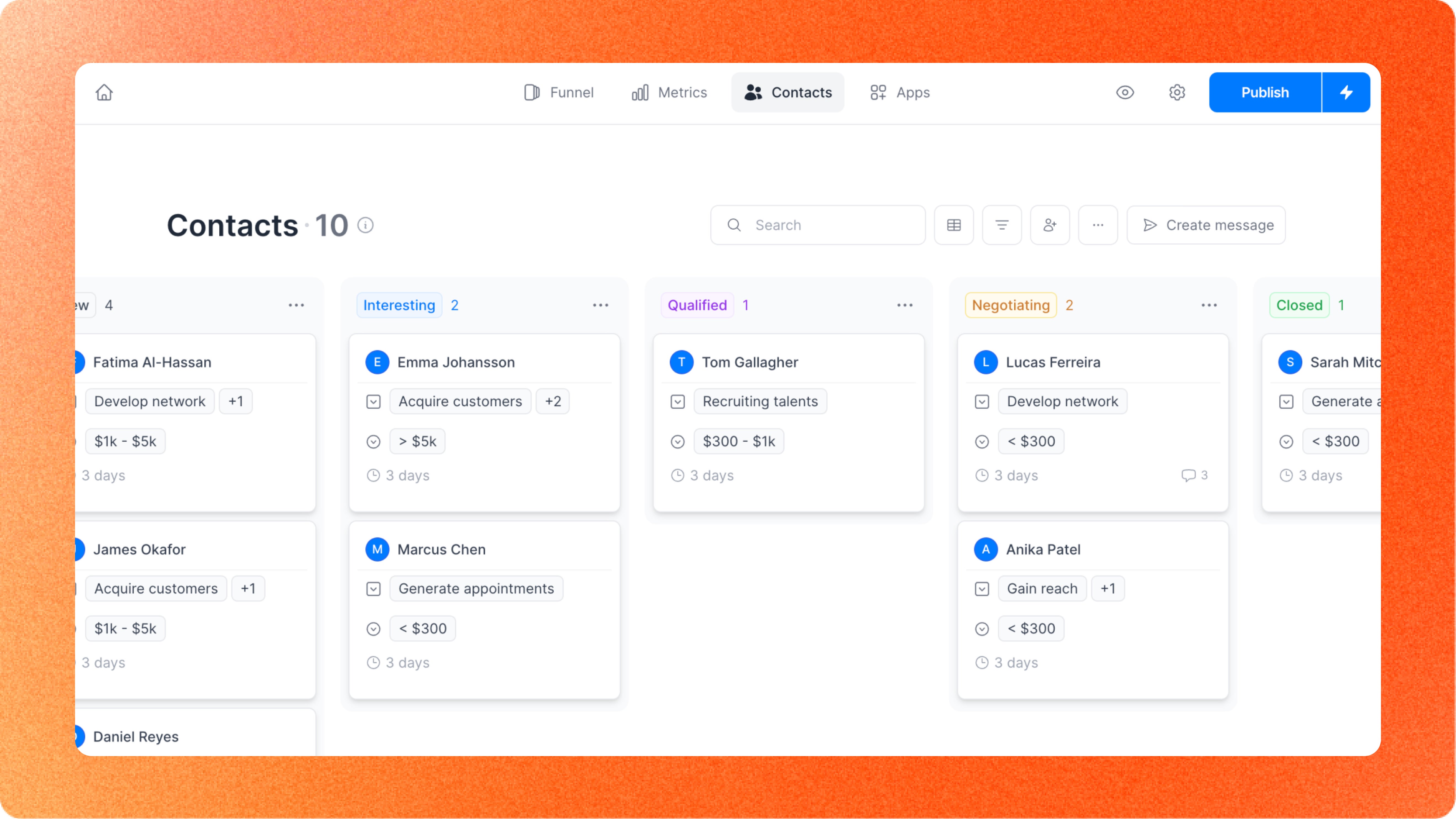This screenshot has height=819, width=1456.
Task: Click goal icon on Lucas Ferreira's card
Action: 982,402
